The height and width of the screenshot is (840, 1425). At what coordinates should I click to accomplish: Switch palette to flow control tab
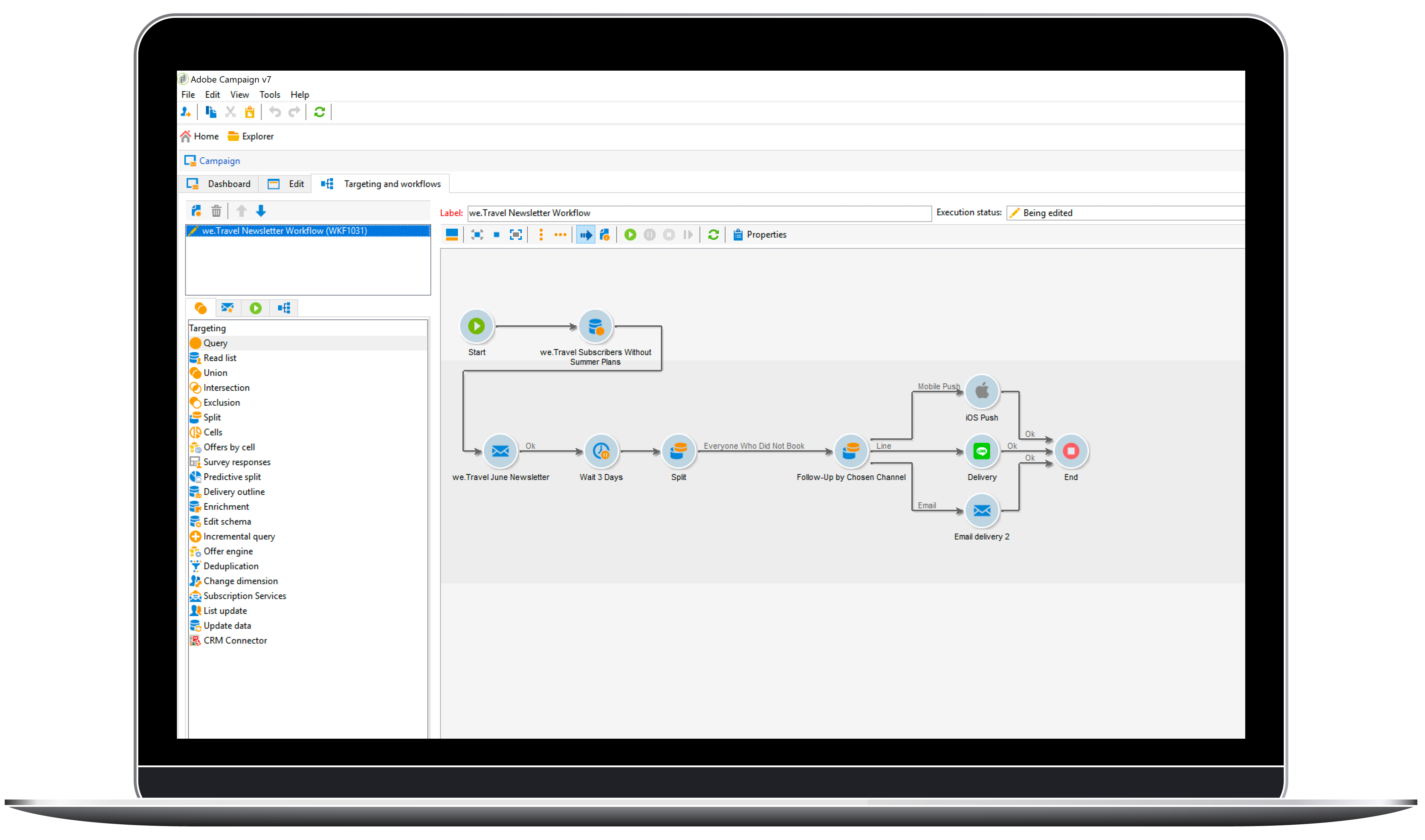pyautogui.click(x=256, y=308)
